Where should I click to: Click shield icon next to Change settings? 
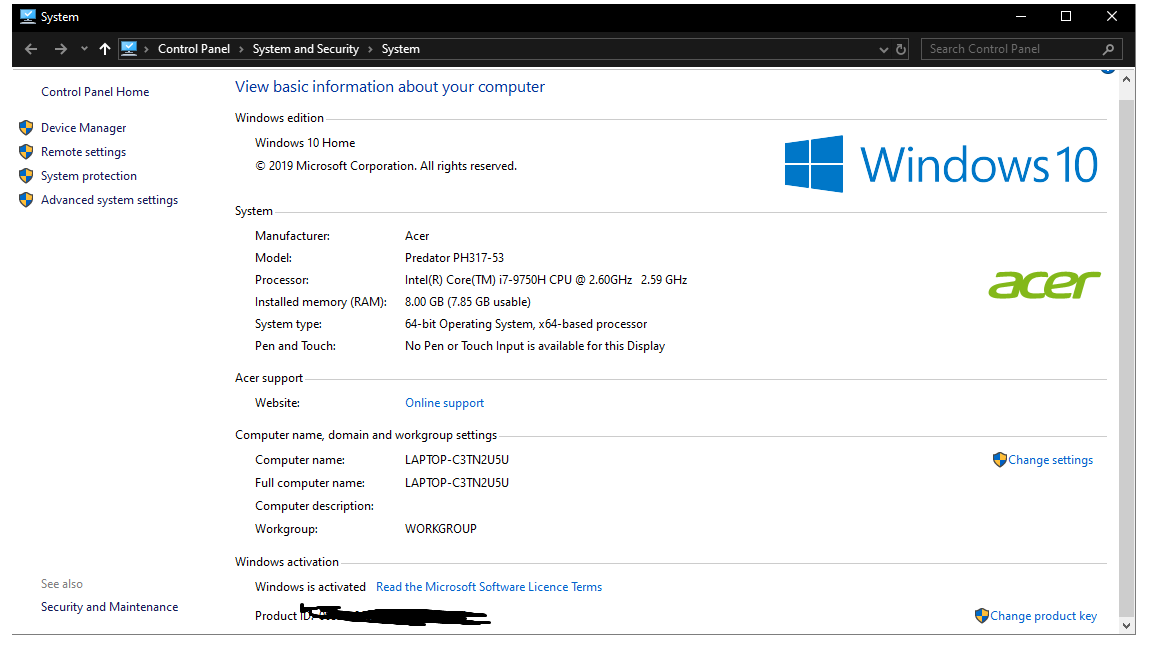(999, 460)
